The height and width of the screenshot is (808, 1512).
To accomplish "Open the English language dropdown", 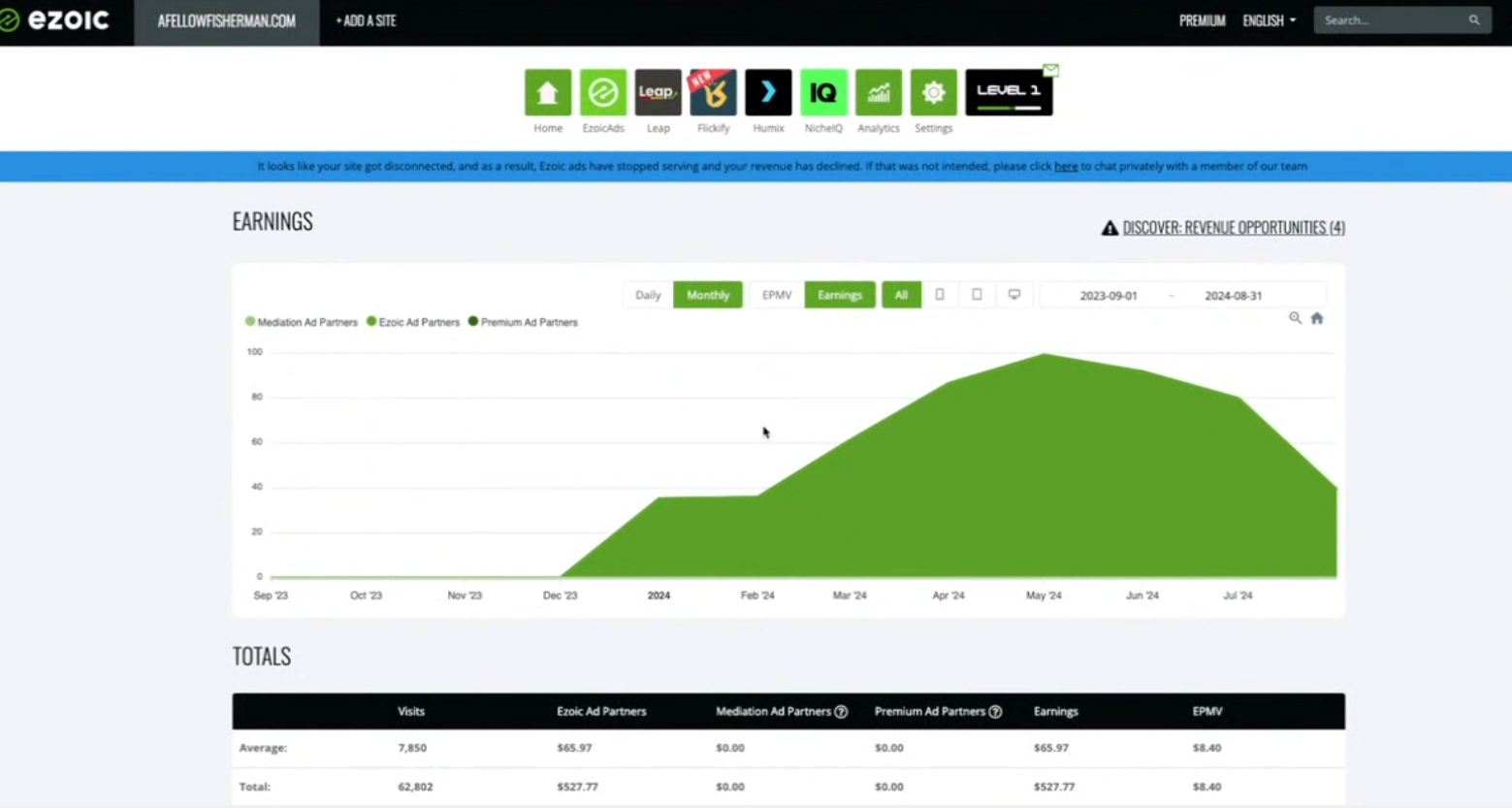I will [x=1269, y=20].
